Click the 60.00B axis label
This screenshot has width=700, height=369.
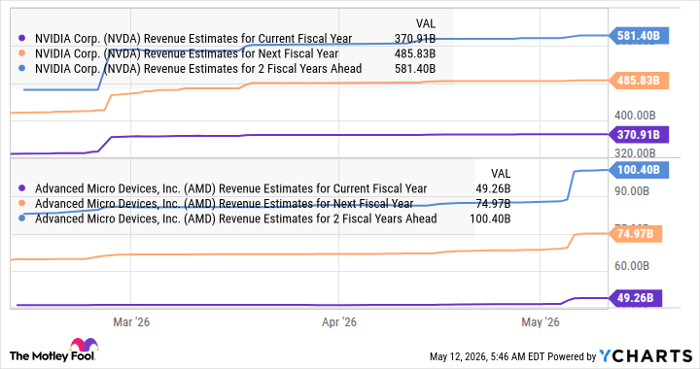click(x=632, y=266)
